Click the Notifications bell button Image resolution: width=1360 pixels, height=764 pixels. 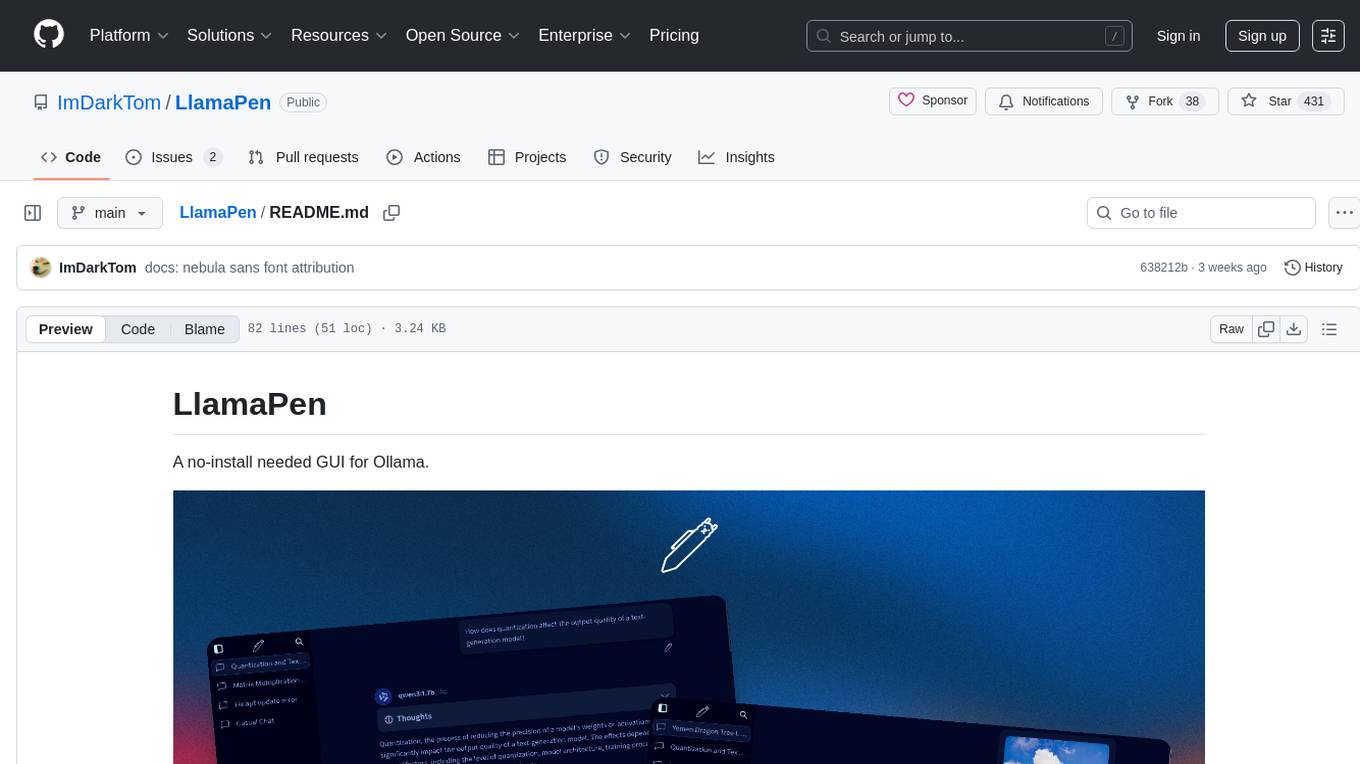coord(1044,101)
